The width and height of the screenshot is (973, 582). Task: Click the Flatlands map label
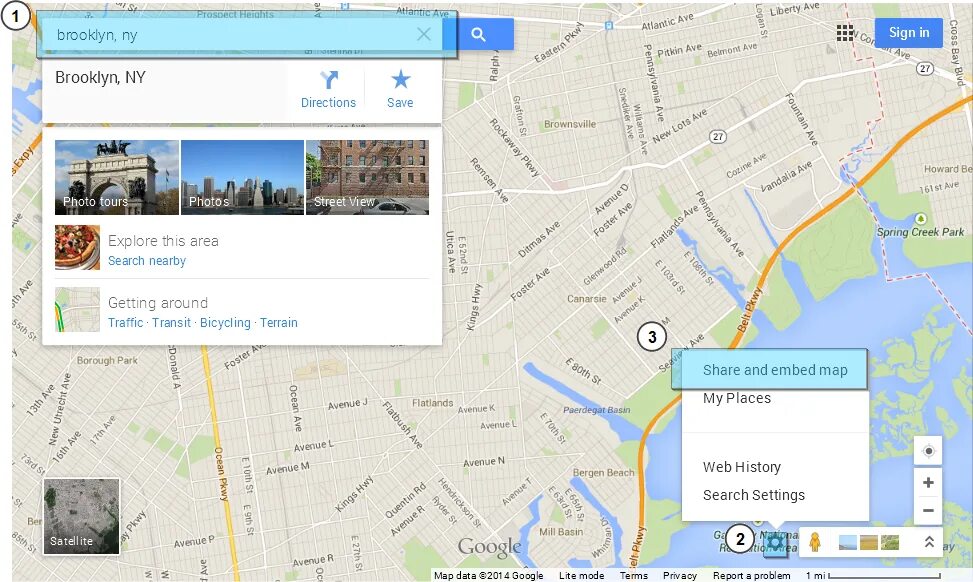[433, 403]
